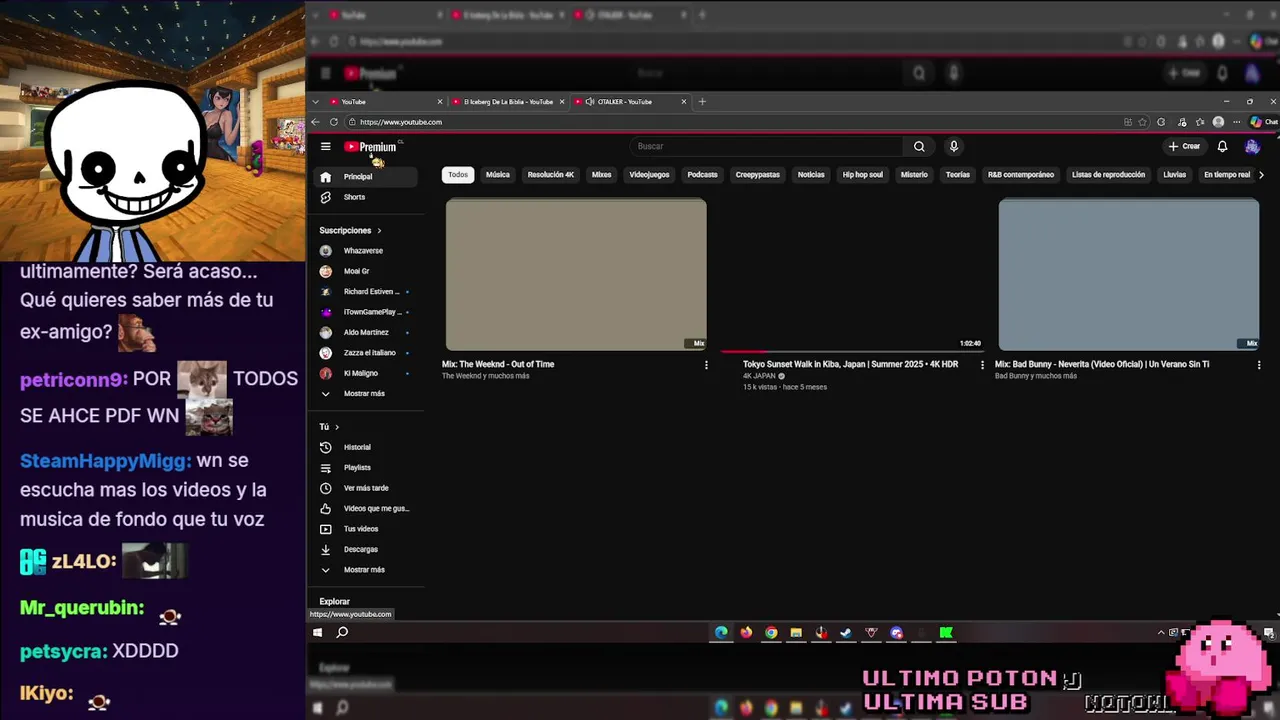
Task: Go back with browser back arrow
Action: (x=315, y=122)
